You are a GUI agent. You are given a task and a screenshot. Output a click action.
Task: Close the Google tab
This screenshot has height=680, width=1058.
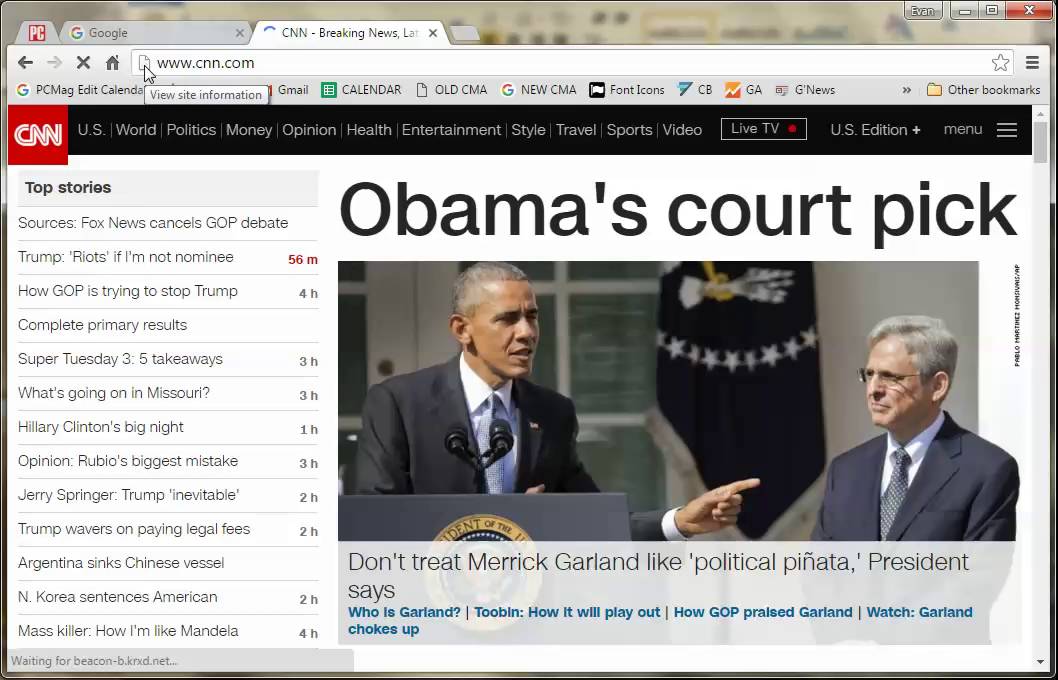[x=240, y=32]
